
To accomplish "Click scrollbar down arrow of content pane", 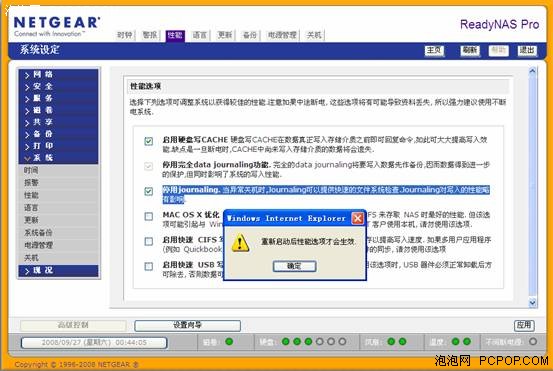I will coord(533,302).
